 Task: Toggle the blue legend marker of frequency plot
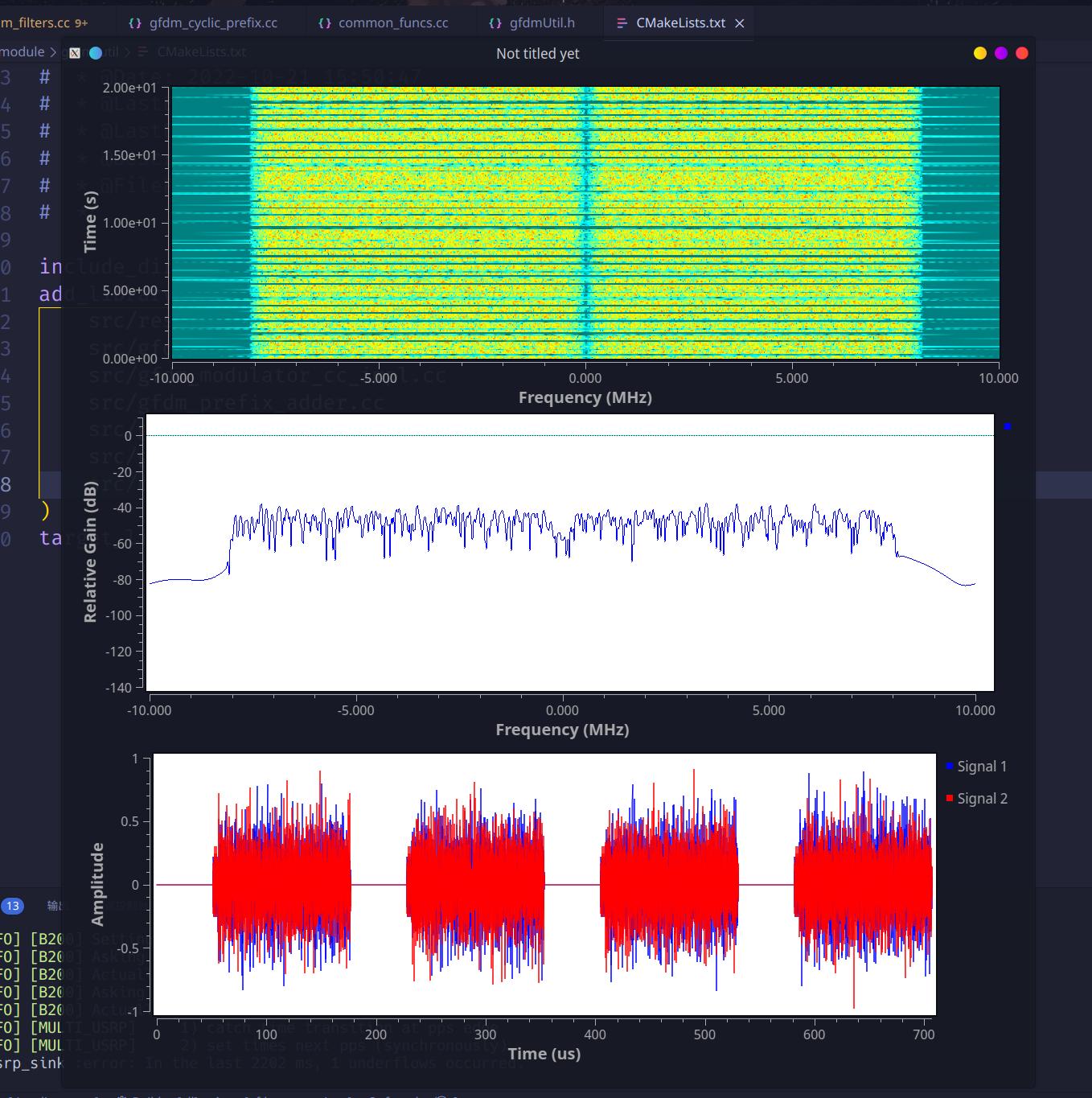point(1007,426)
